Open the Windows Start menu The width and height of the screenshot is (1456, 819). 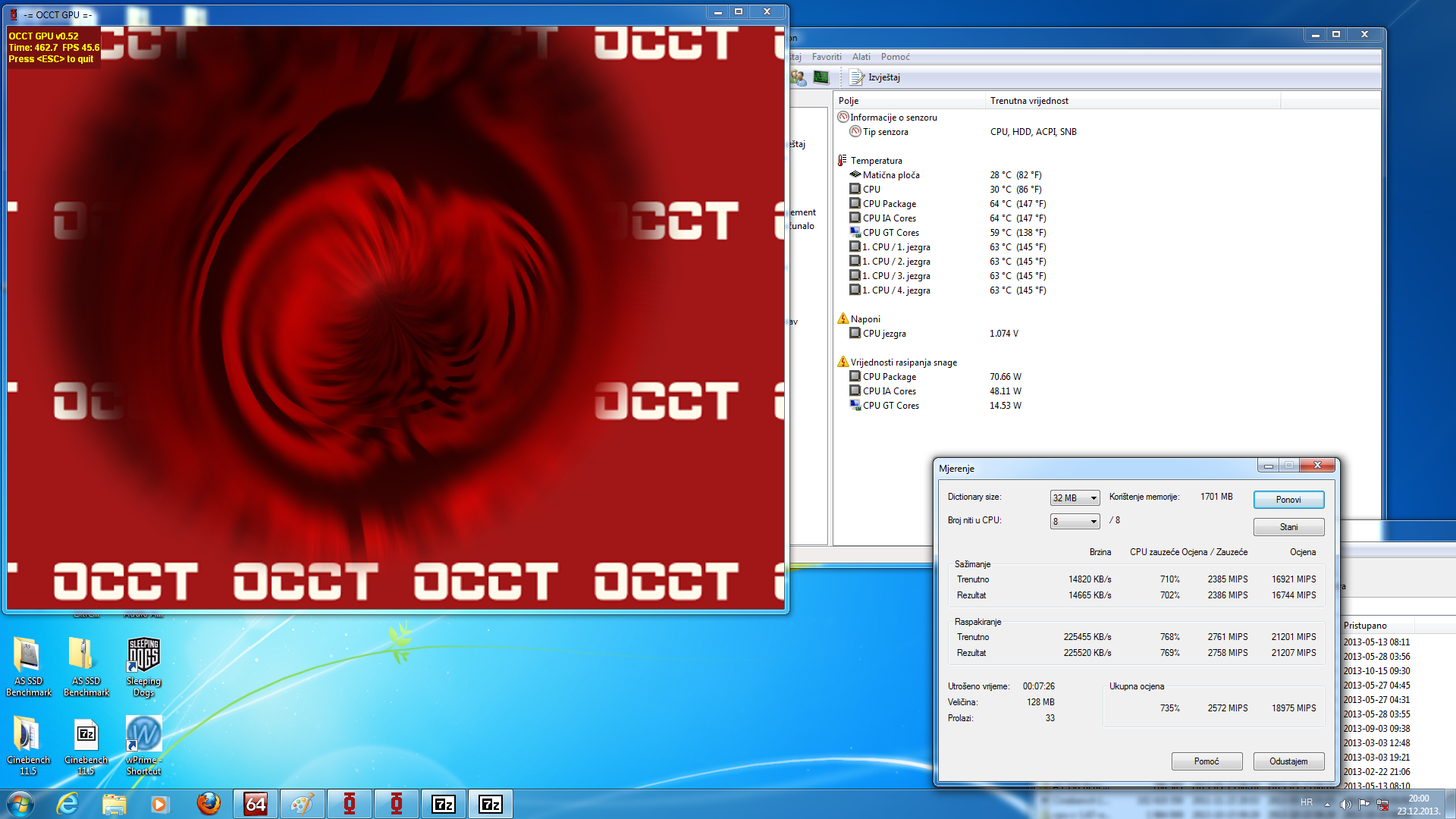pyautogui.click(x=20, y=804)
